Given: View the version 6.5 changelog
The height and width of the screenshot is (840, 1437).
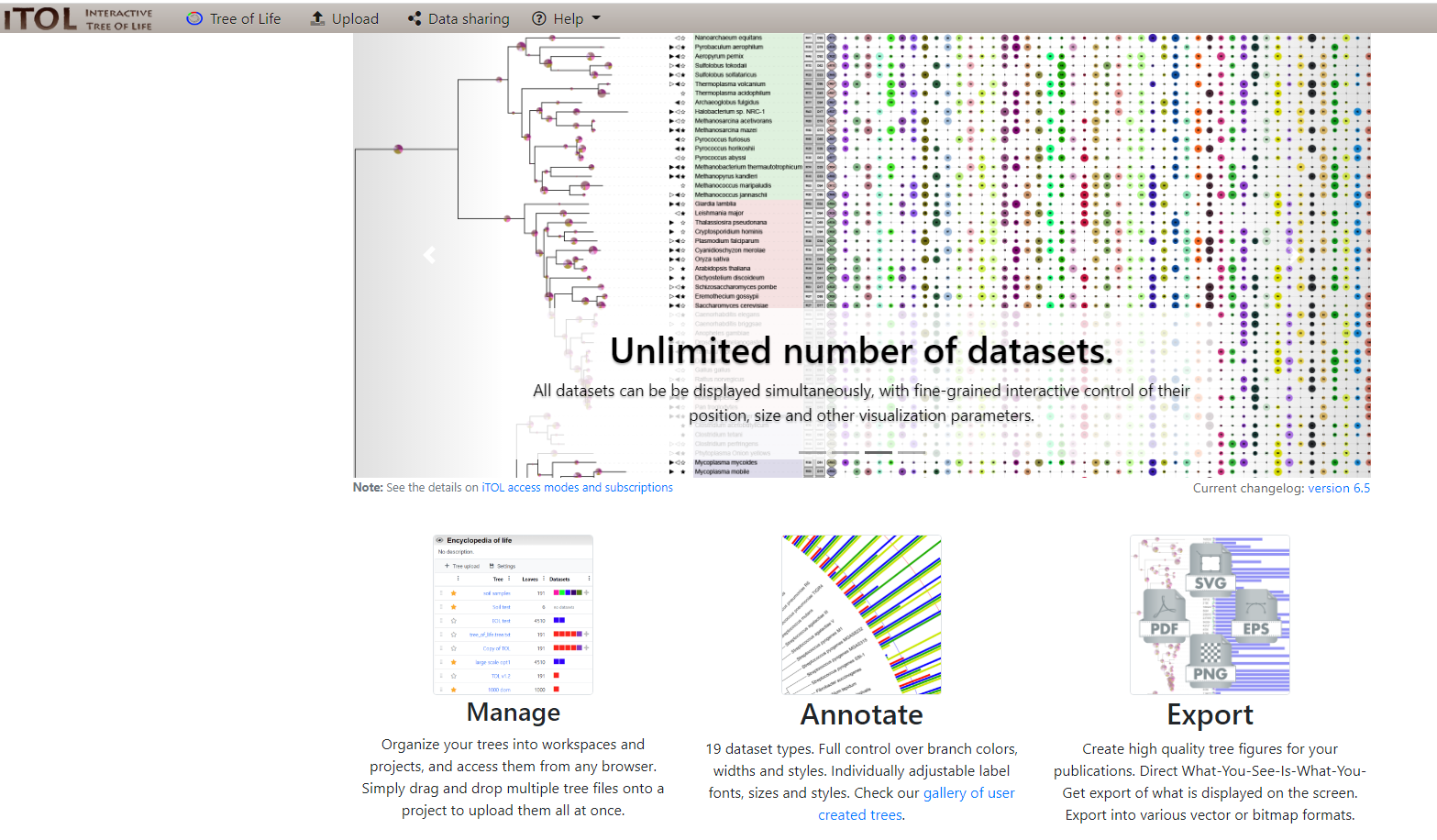Looking at the screenshot, I should pyautogui.click(x=1339, y=488).
